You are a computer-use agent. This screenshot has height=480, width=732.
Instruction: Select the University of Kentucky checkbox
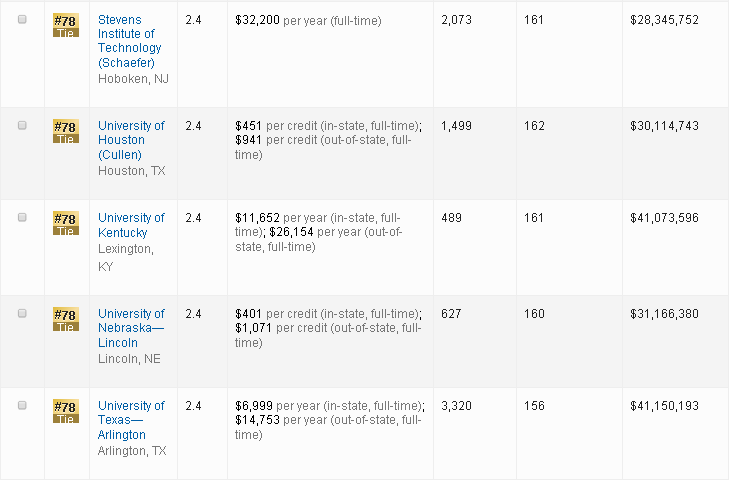23,218
